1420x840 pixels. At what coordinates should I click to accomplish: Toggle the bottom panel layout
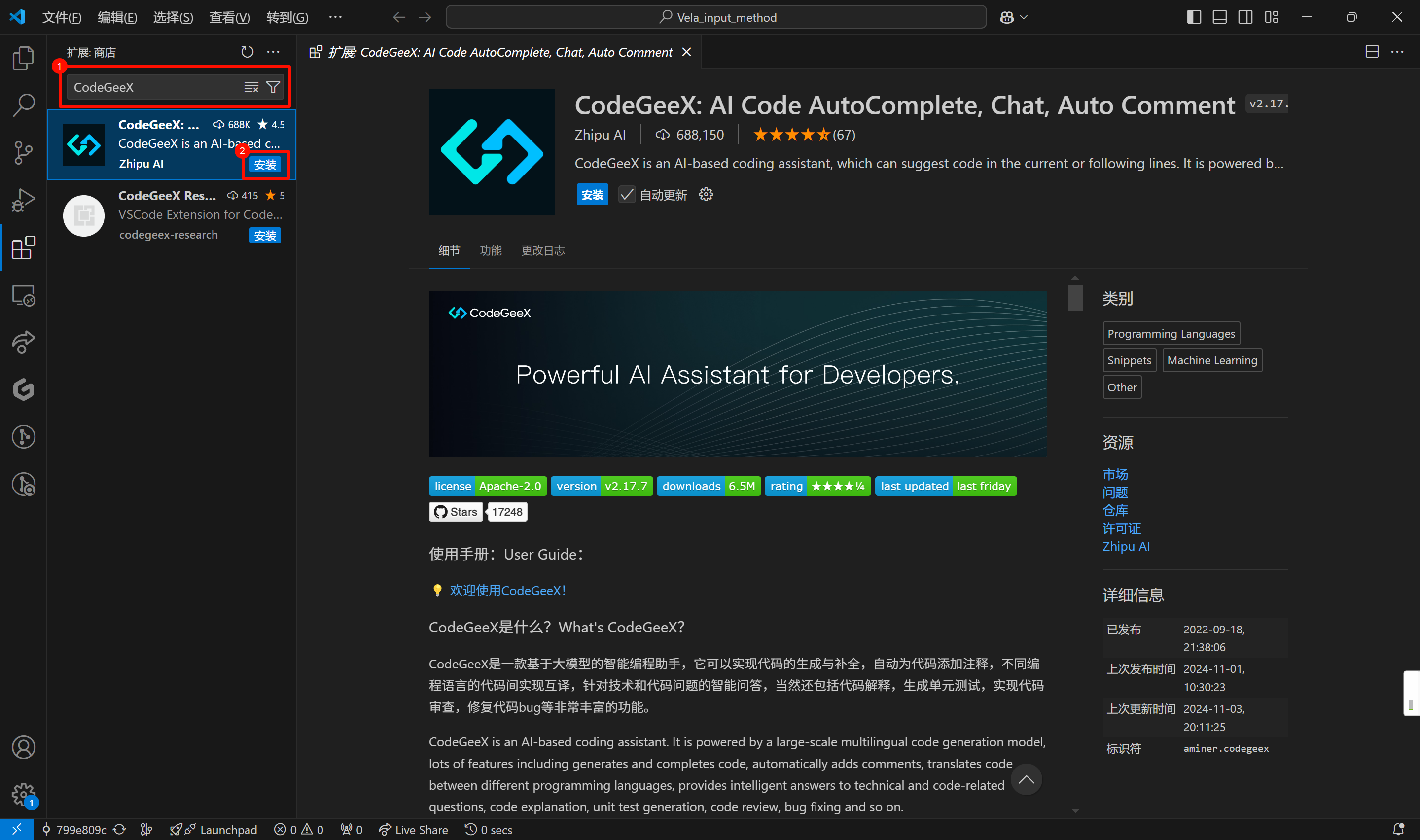click(x=1220, y=18)
